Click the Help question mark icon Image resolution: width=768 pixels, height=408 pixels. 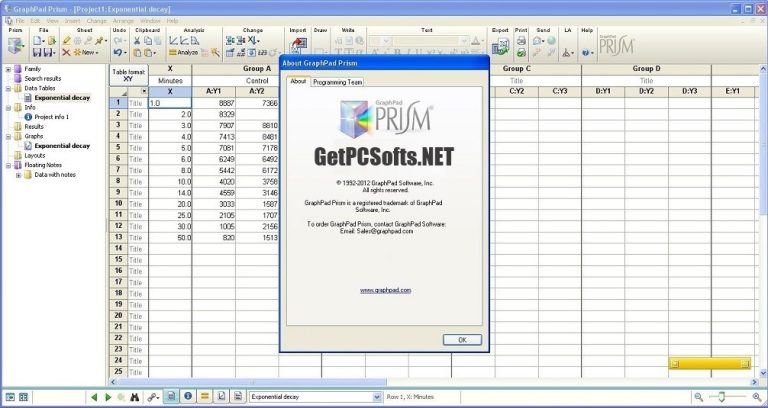[x=585, y=52]
